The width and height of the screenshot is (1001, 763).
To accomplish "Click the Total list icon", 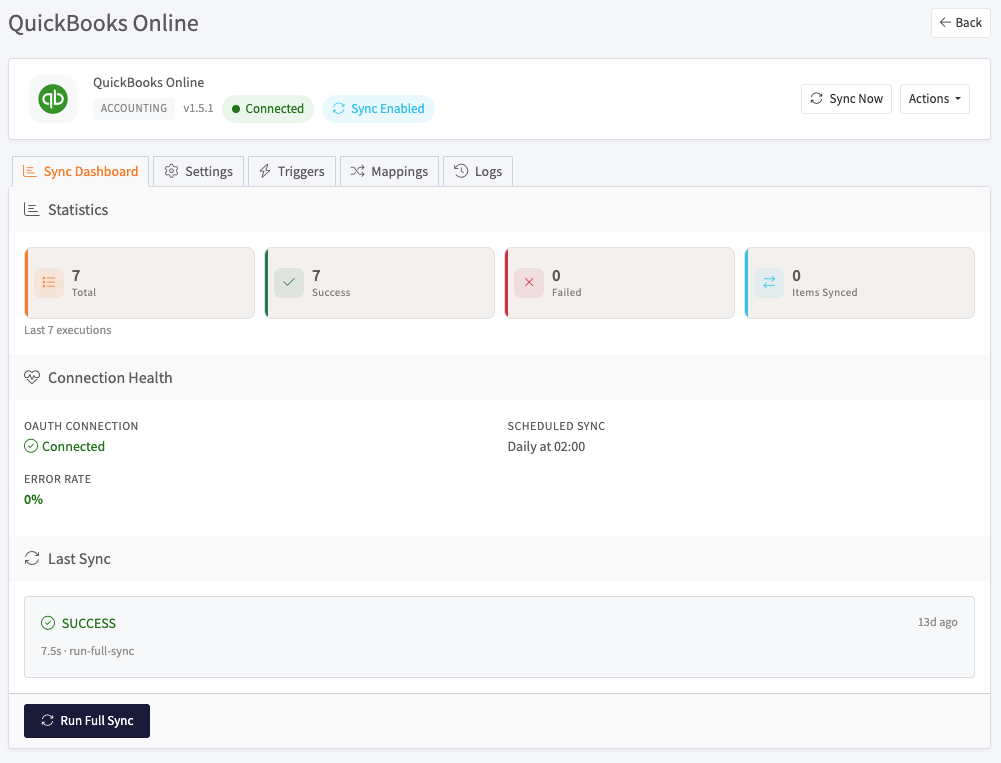I will (49, 282).
